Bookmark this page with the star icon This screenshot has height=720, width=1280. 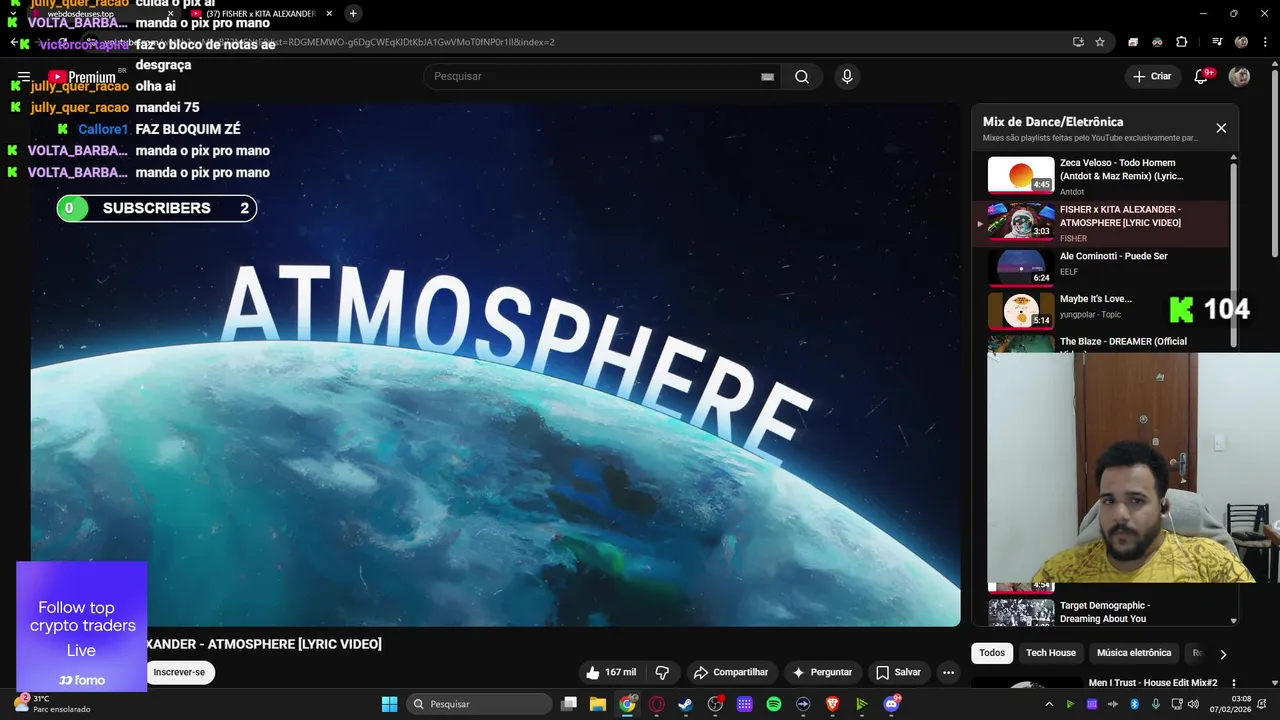point(1100,42)
